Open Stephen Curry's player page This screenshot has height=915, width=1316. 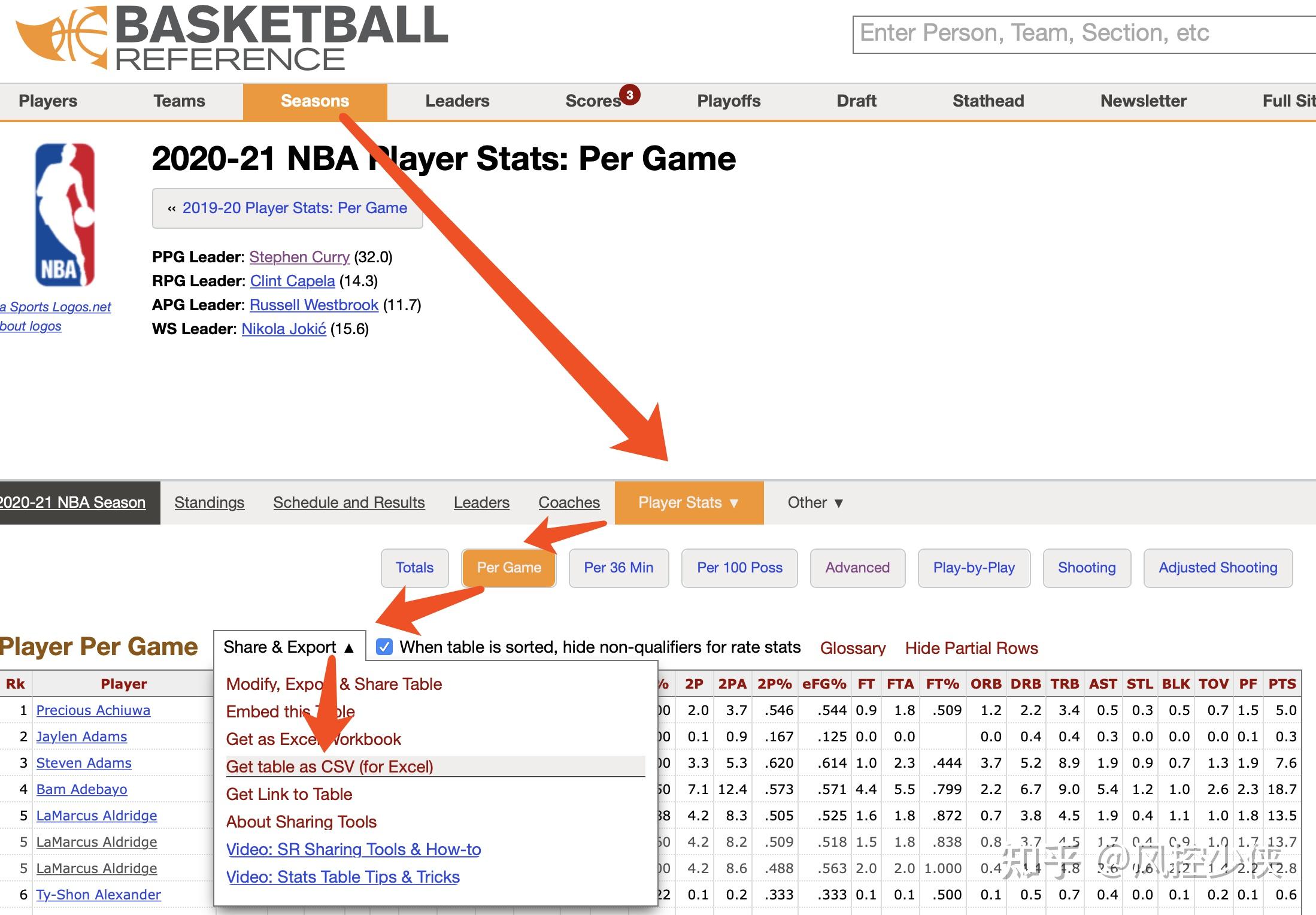(299, 257)
